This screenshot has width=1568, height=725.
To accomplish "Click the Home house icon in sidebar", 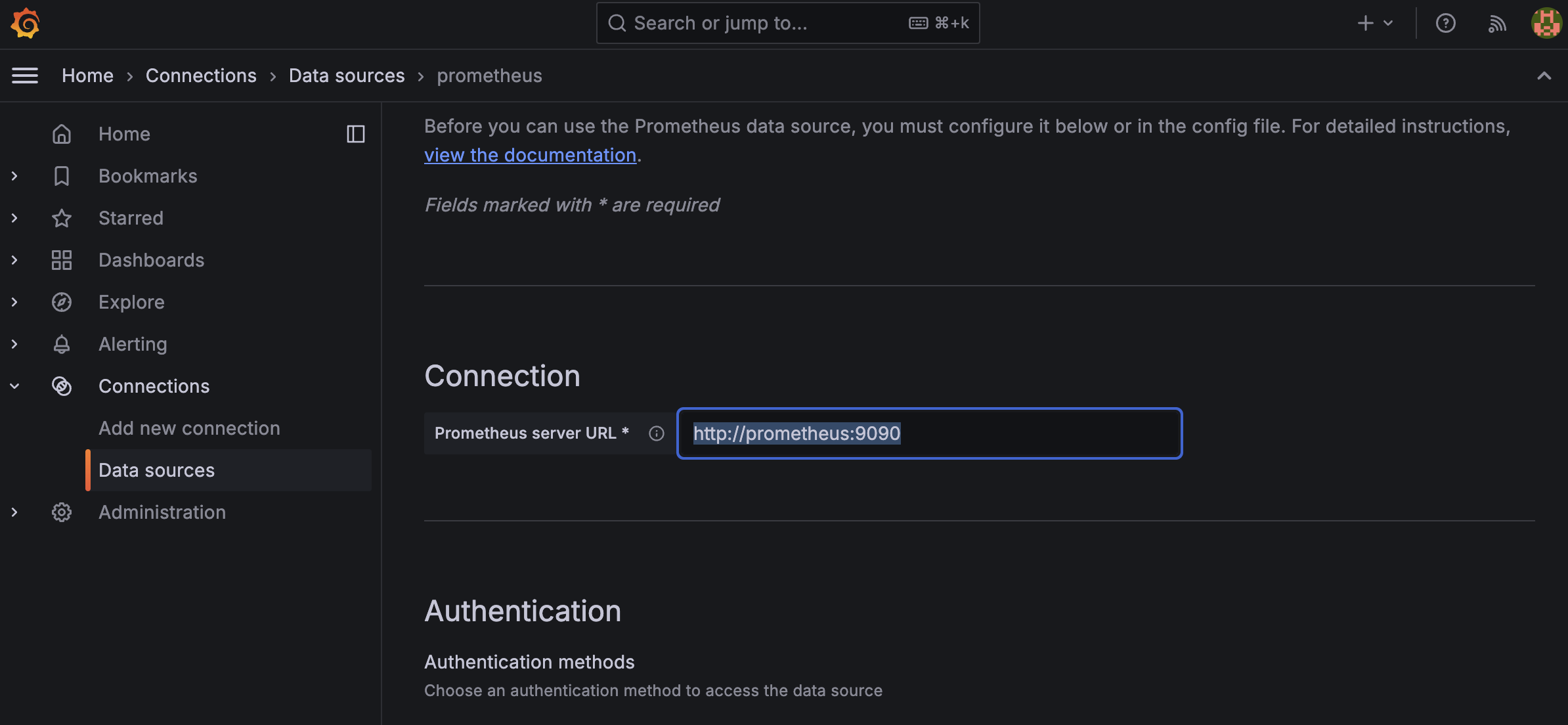I will (x=62, y=134).
